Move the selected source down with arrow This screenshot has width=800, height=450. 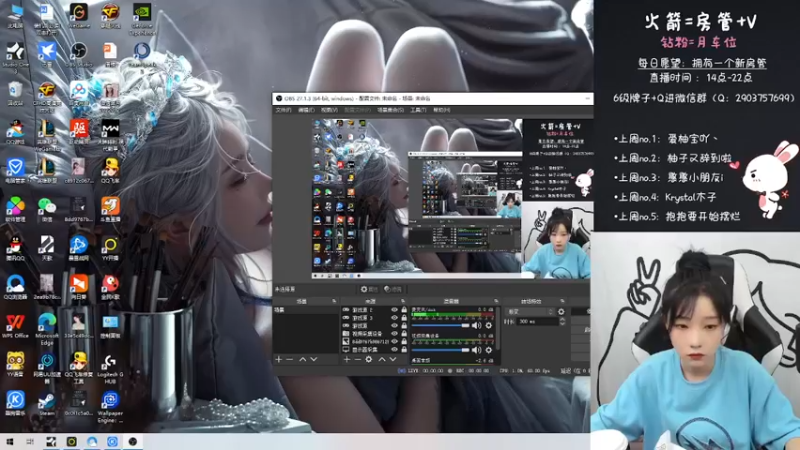click(393, 360)
